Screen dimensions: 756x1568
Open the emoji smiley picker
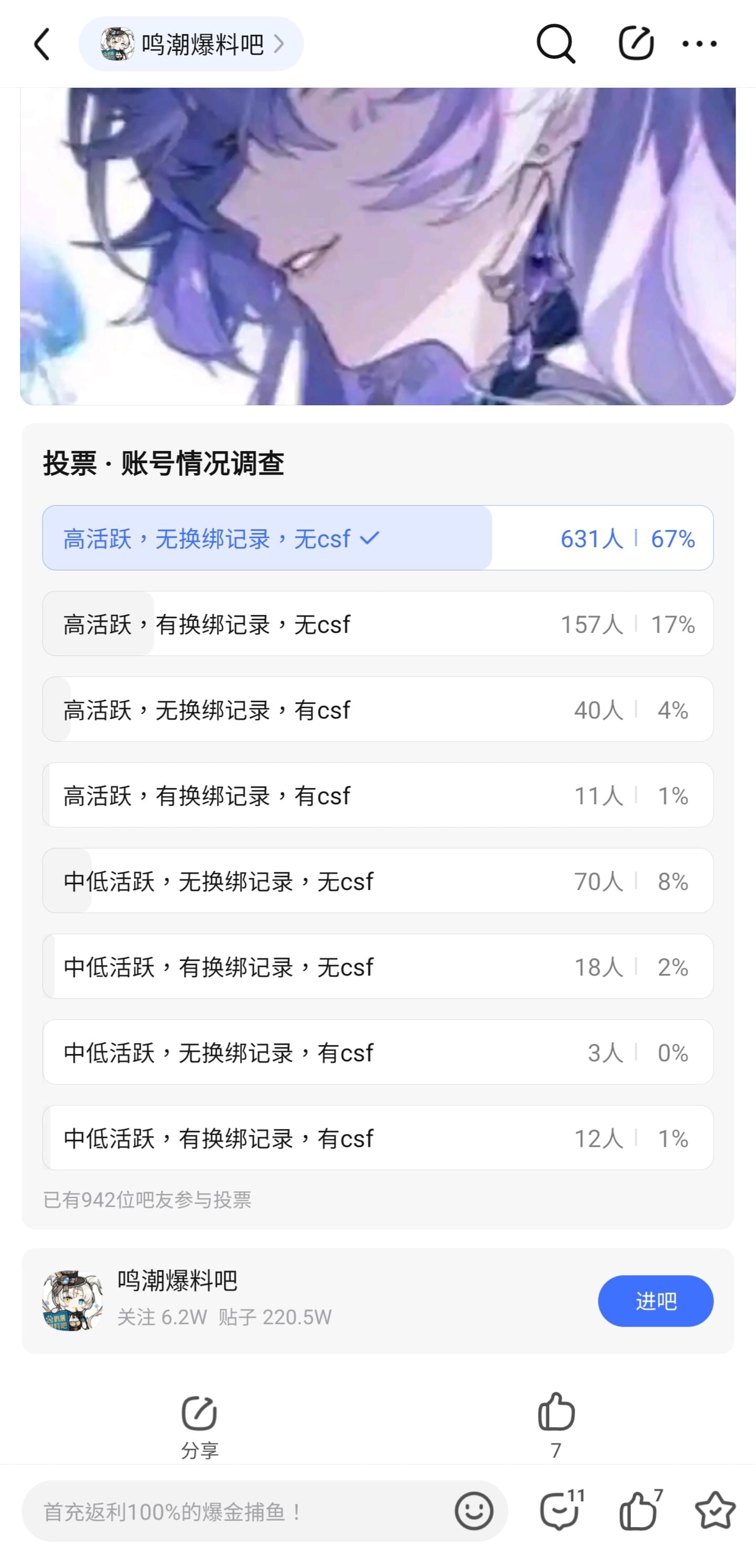click(x=474, y=1511)
